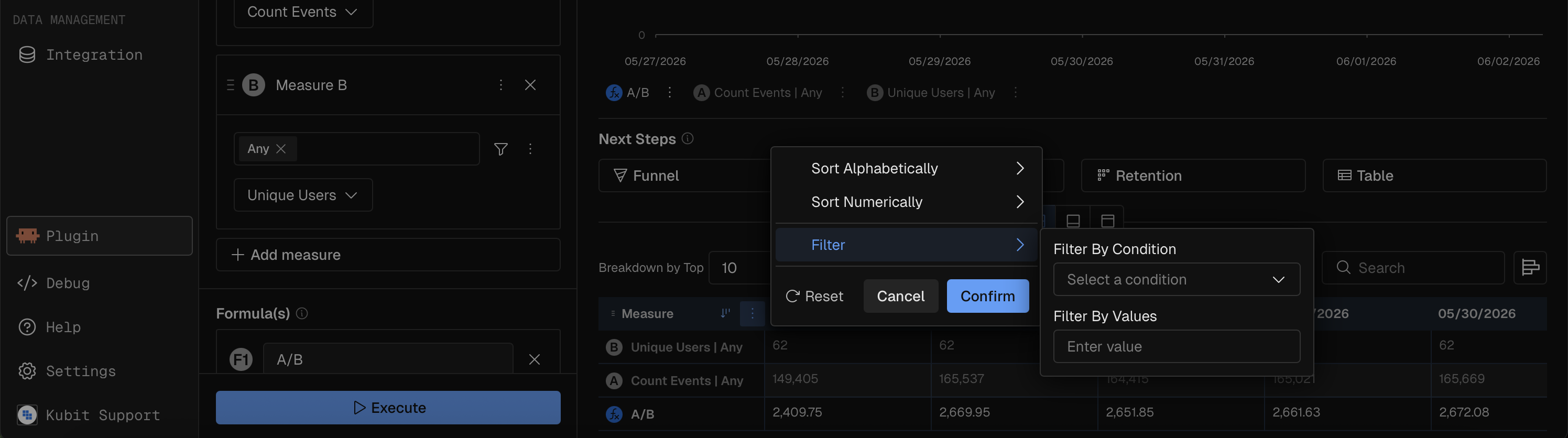Toggle the A/B series in the chart legend
Viewport: 1568px width, 438px height.
click(627, 92)
